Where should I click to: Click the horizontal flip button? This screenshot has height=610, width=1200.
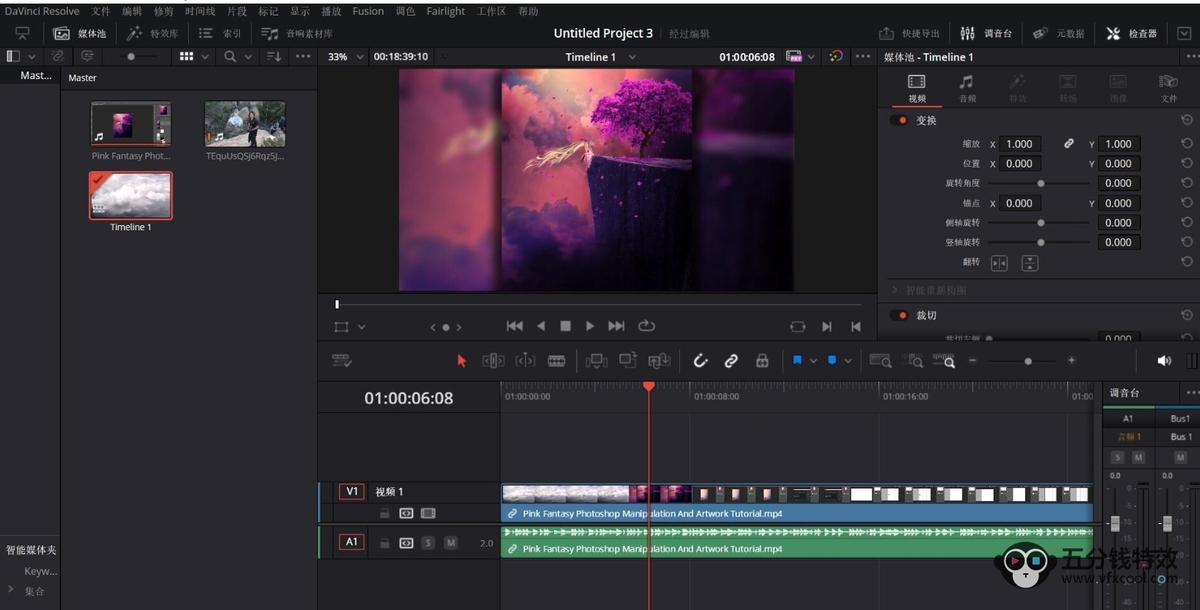999,263
